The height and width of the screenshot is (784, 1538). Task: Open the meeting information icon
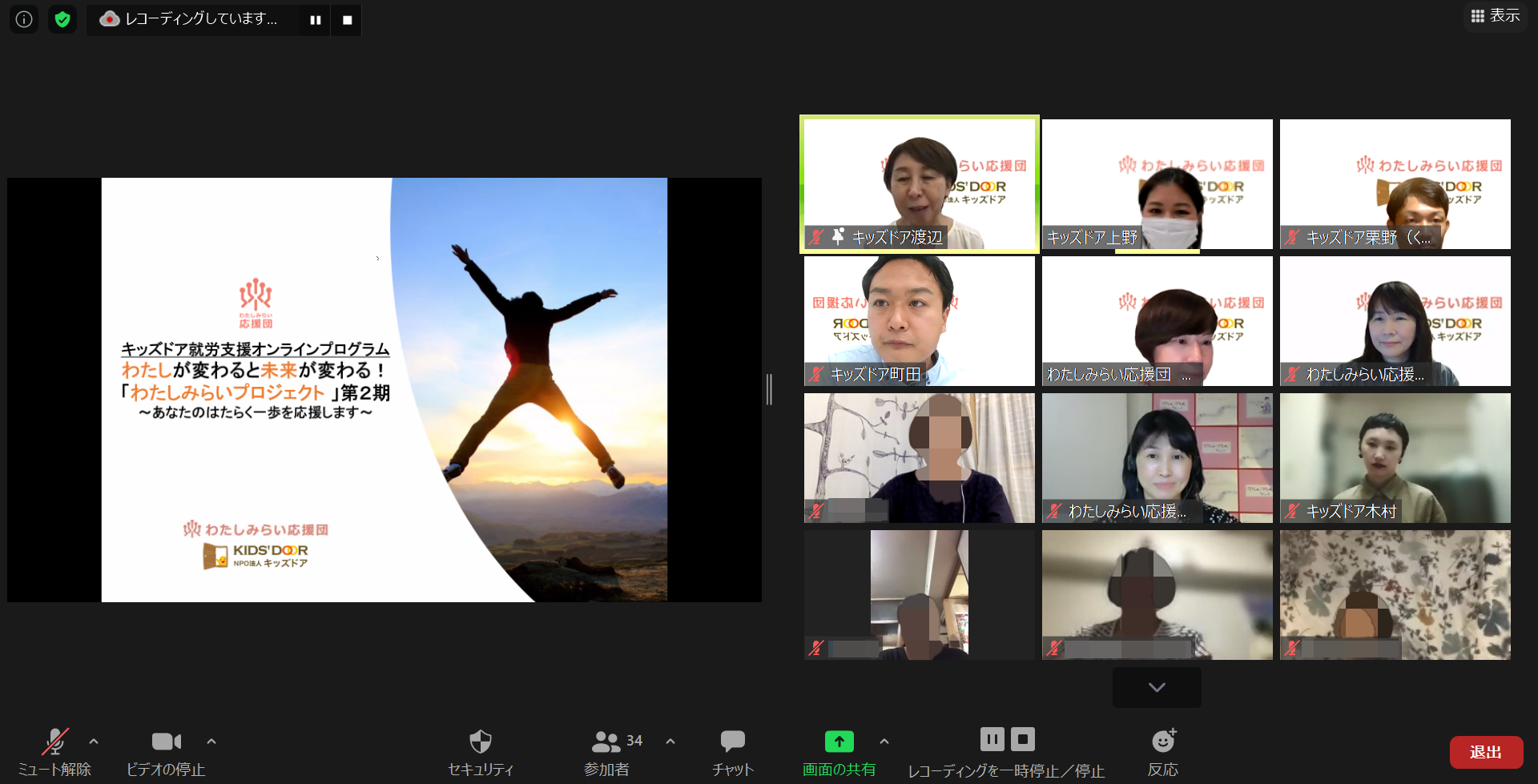(24, 19)
